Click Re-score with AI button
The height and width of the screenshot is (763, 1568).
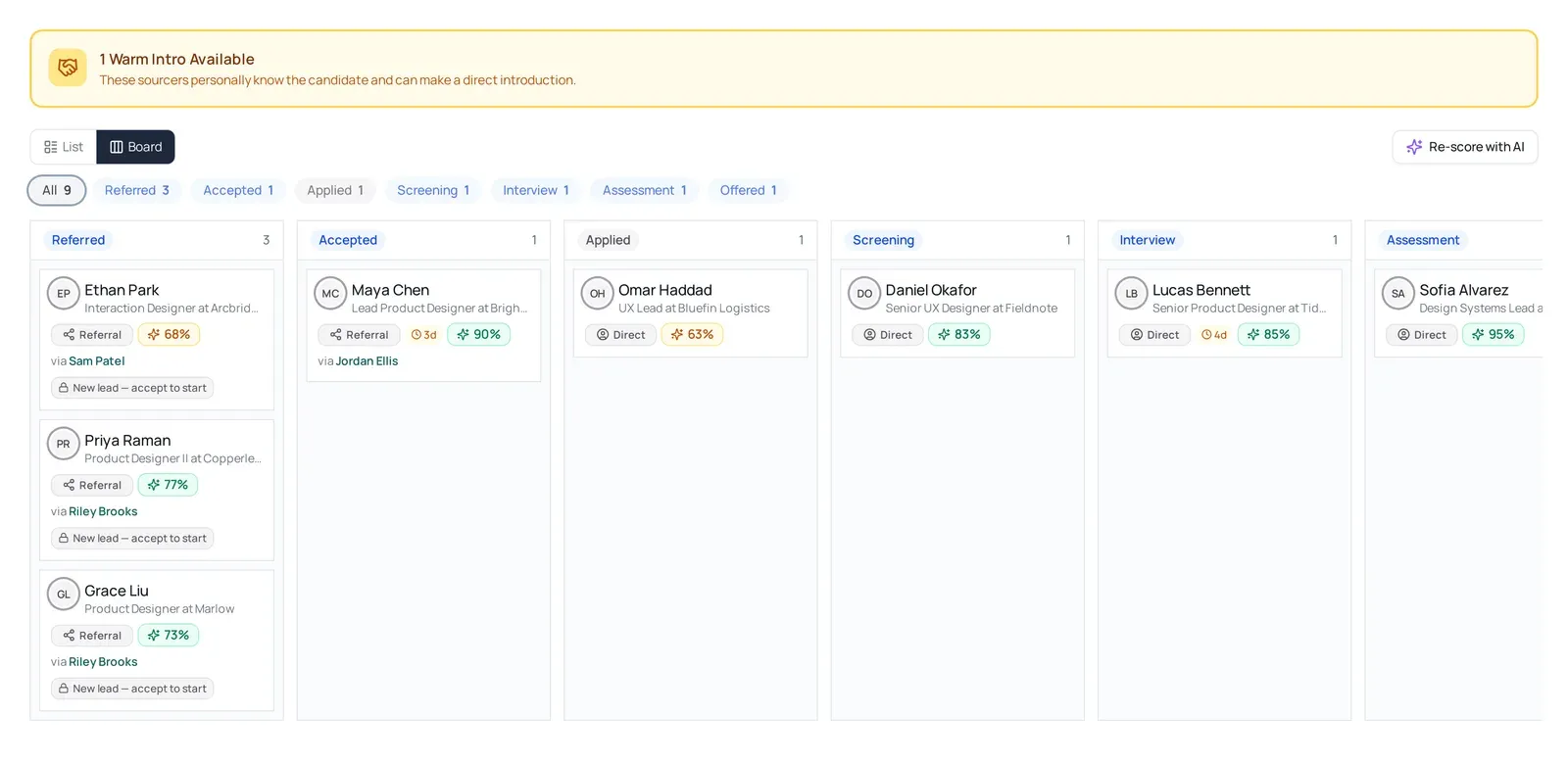tap(1464, 147)
